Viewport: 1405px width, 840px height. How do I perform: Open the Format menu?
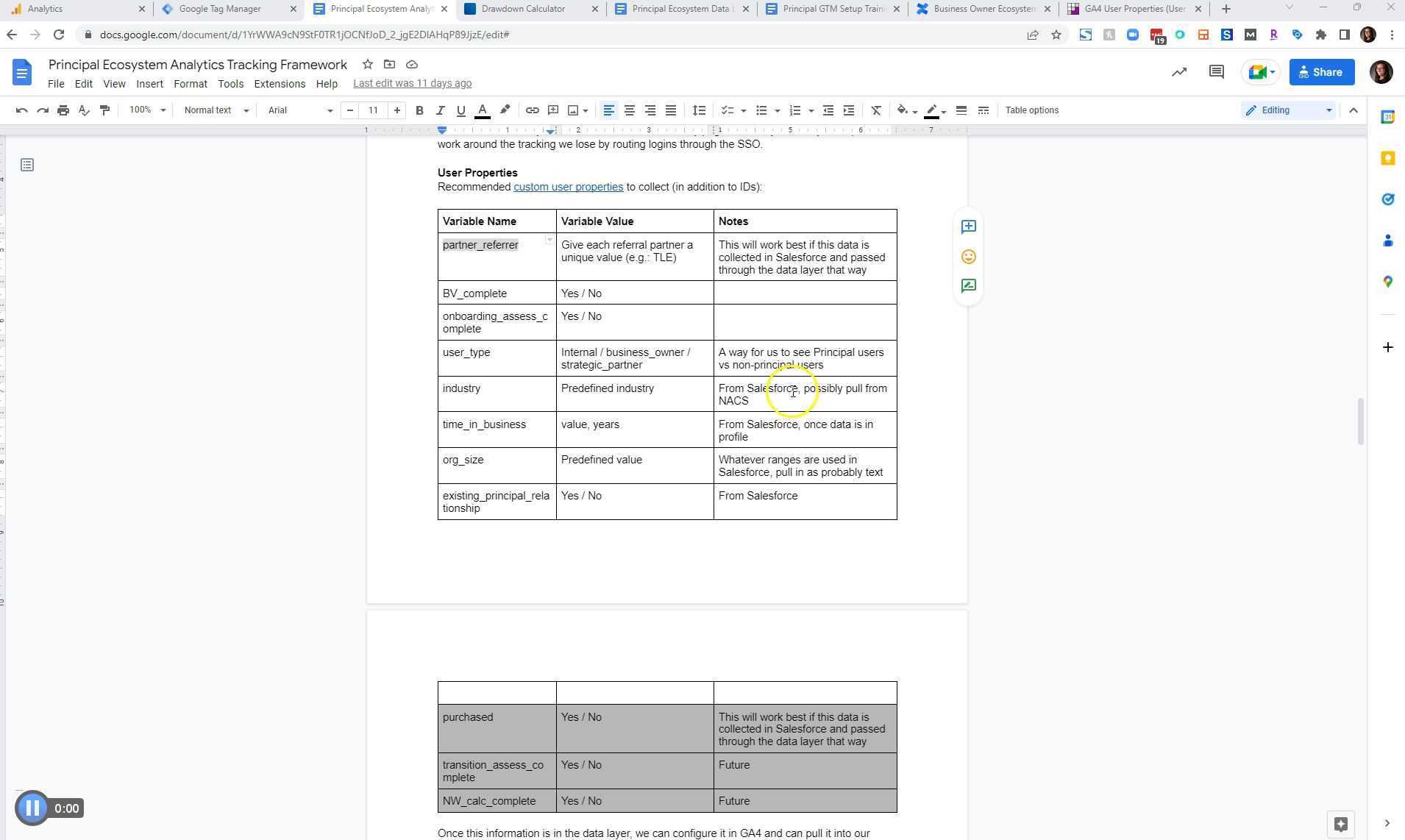[190, 83]
